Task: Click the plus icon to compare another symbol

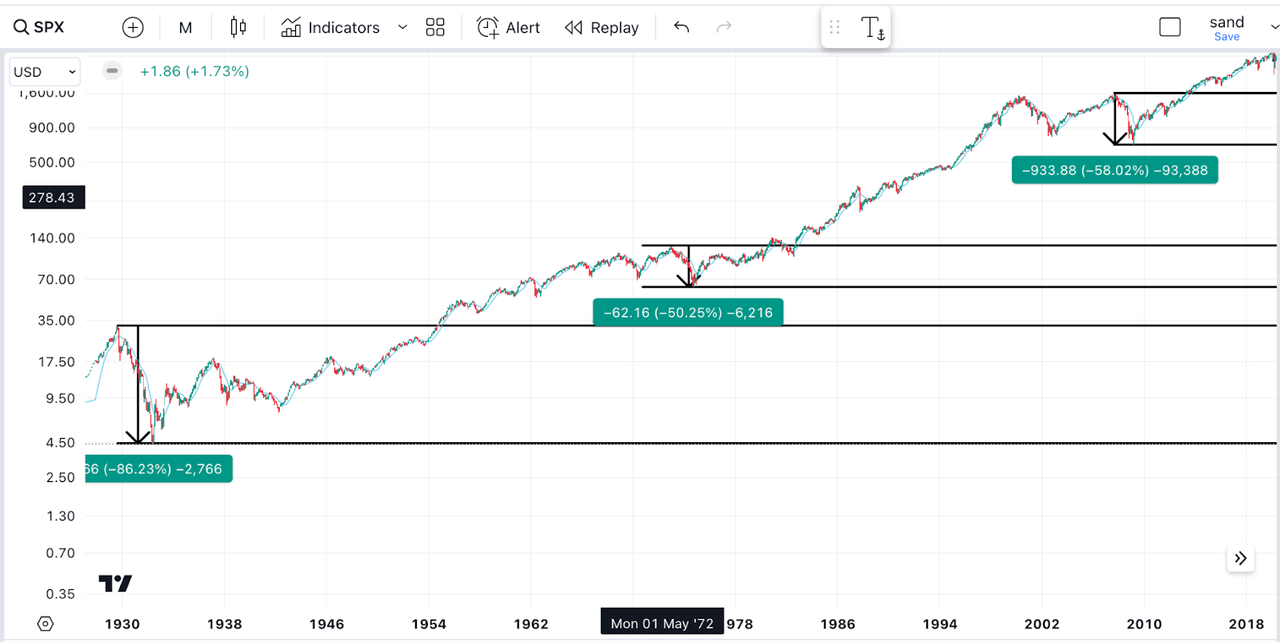Action: pos(133,27)
